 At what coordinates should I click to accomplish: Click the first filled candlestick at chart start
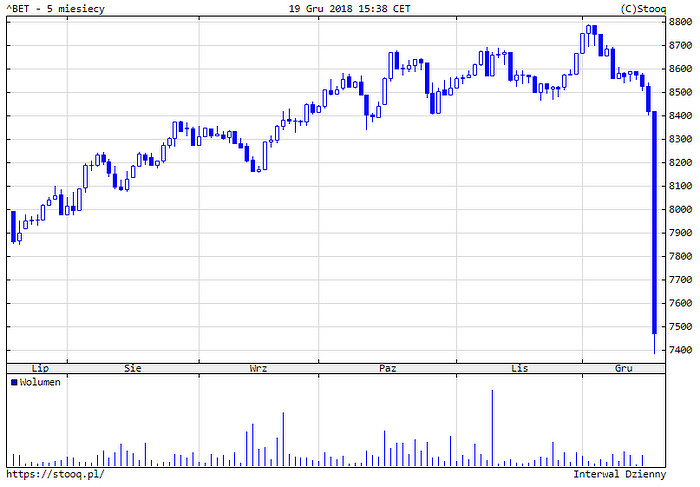click(13, 227)
